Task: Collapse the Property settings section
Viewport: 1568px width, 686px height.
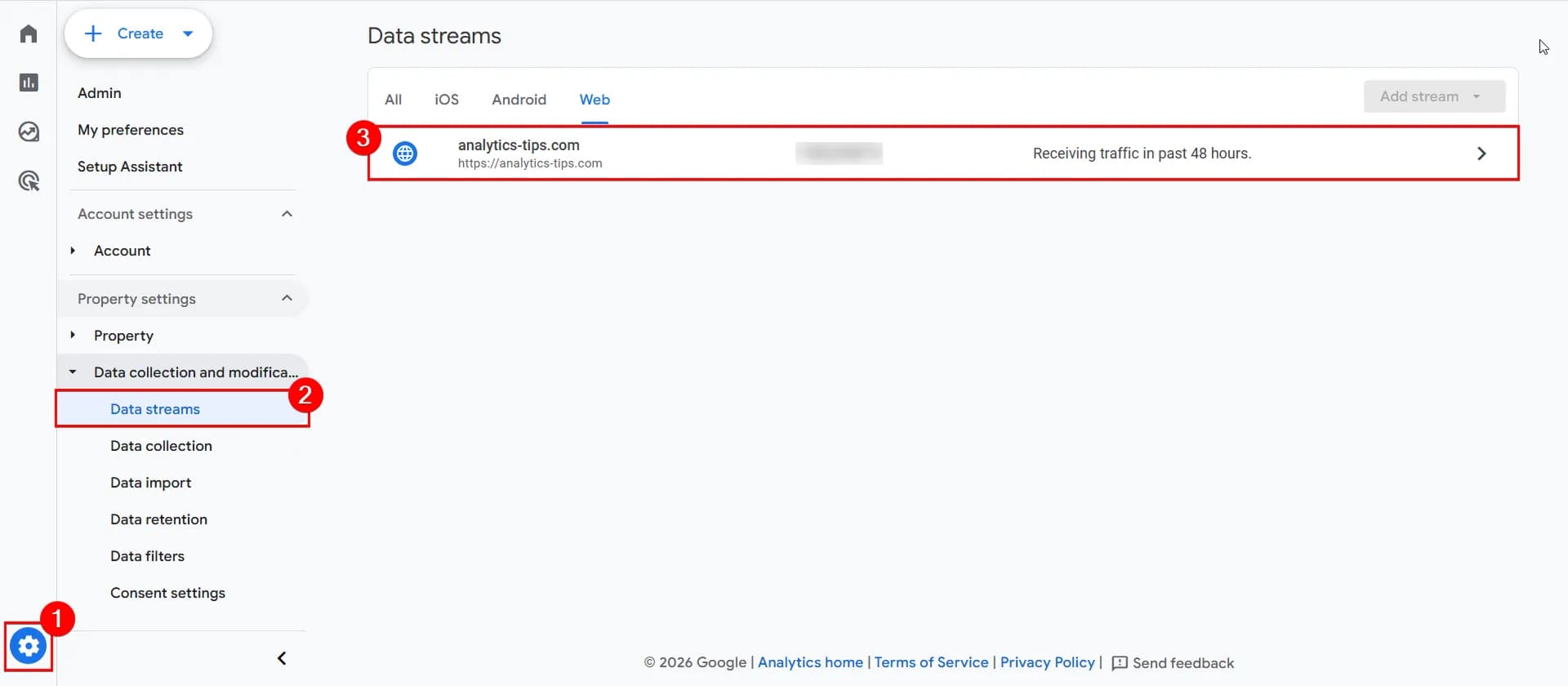Action: coord(287,298)
